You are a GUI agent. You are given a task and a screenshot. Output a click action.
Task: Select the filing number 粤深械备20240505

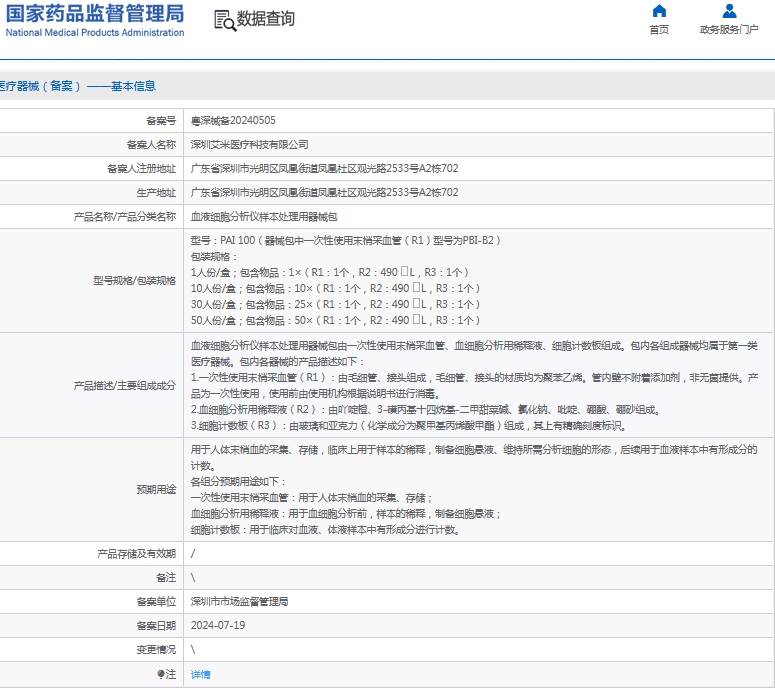pyautogui.click(x=233, y=121)
